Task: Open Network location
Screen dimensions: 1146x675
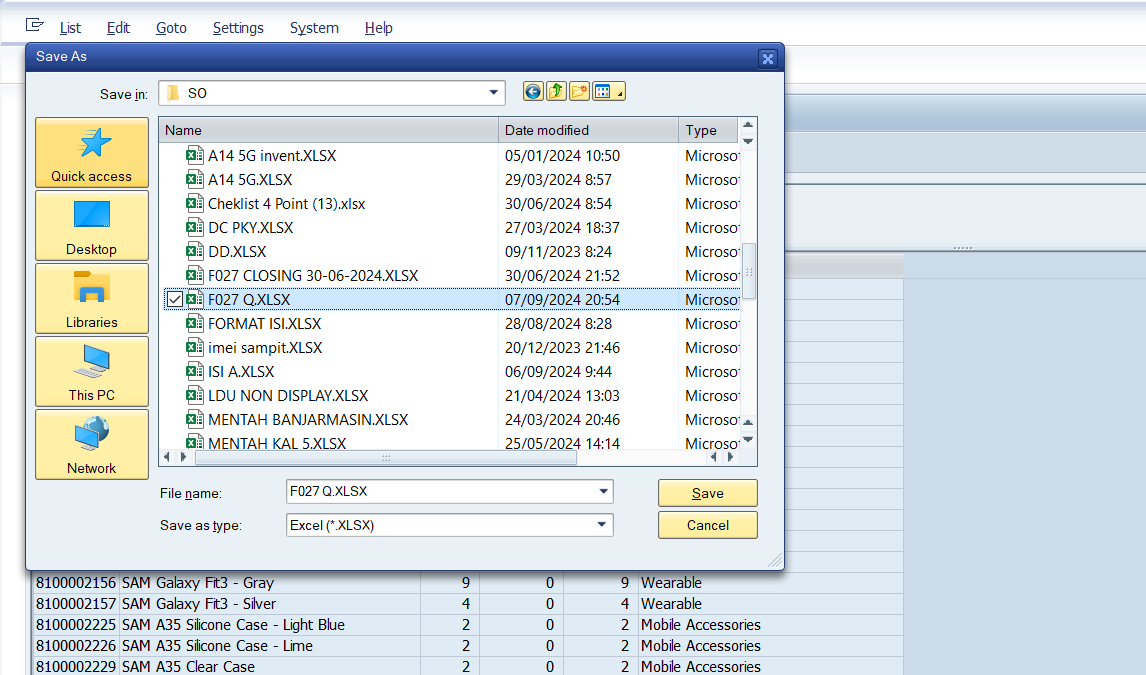Action: pyautogui.click(x=92, y=445)
